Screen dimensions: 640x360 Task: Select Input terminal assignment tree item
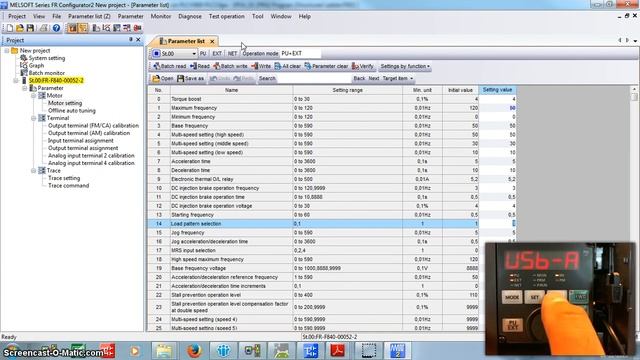tap(81, 140)
